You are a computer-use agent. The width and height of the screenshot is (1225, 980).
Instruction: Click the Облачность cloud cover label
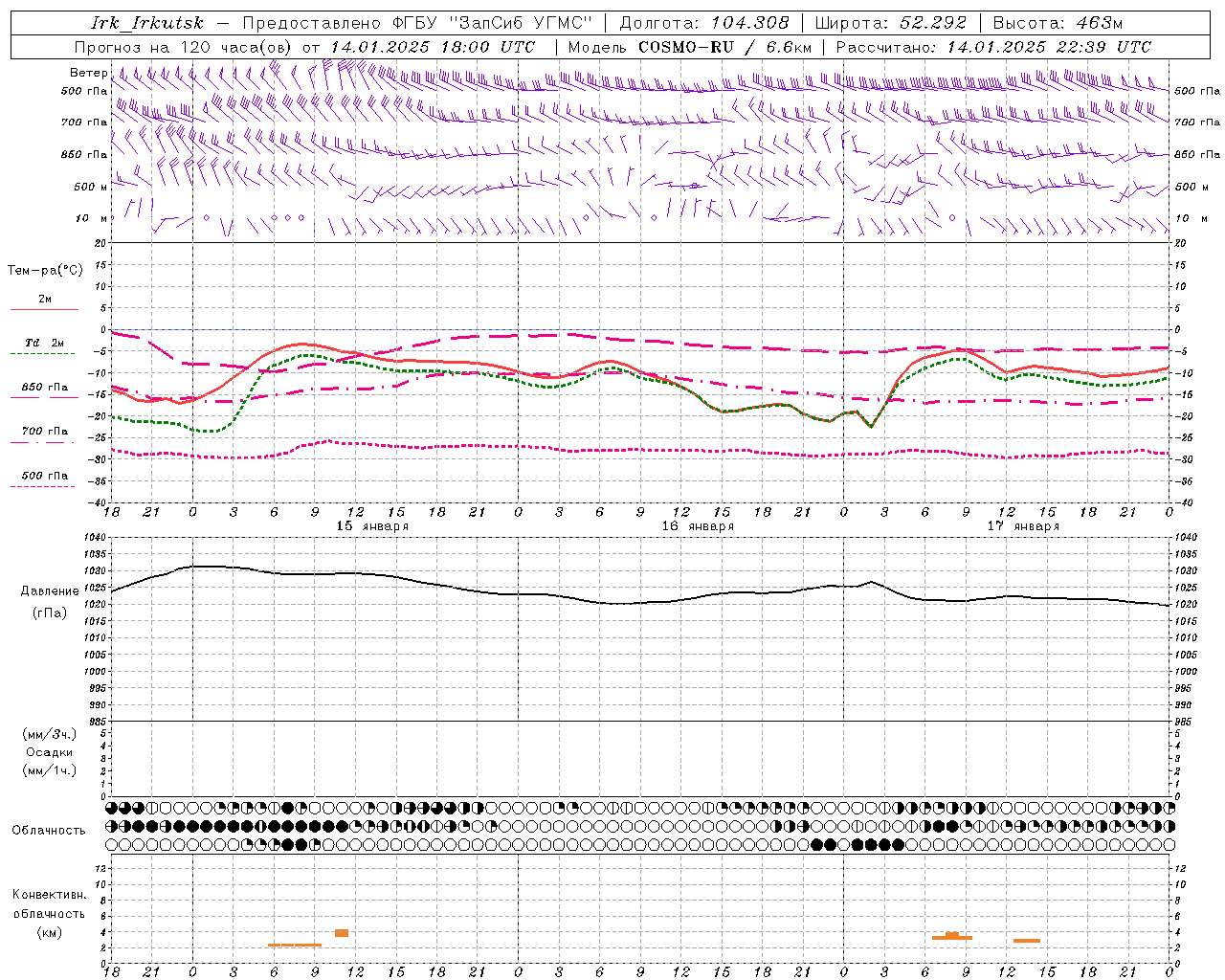coord(49,830)
